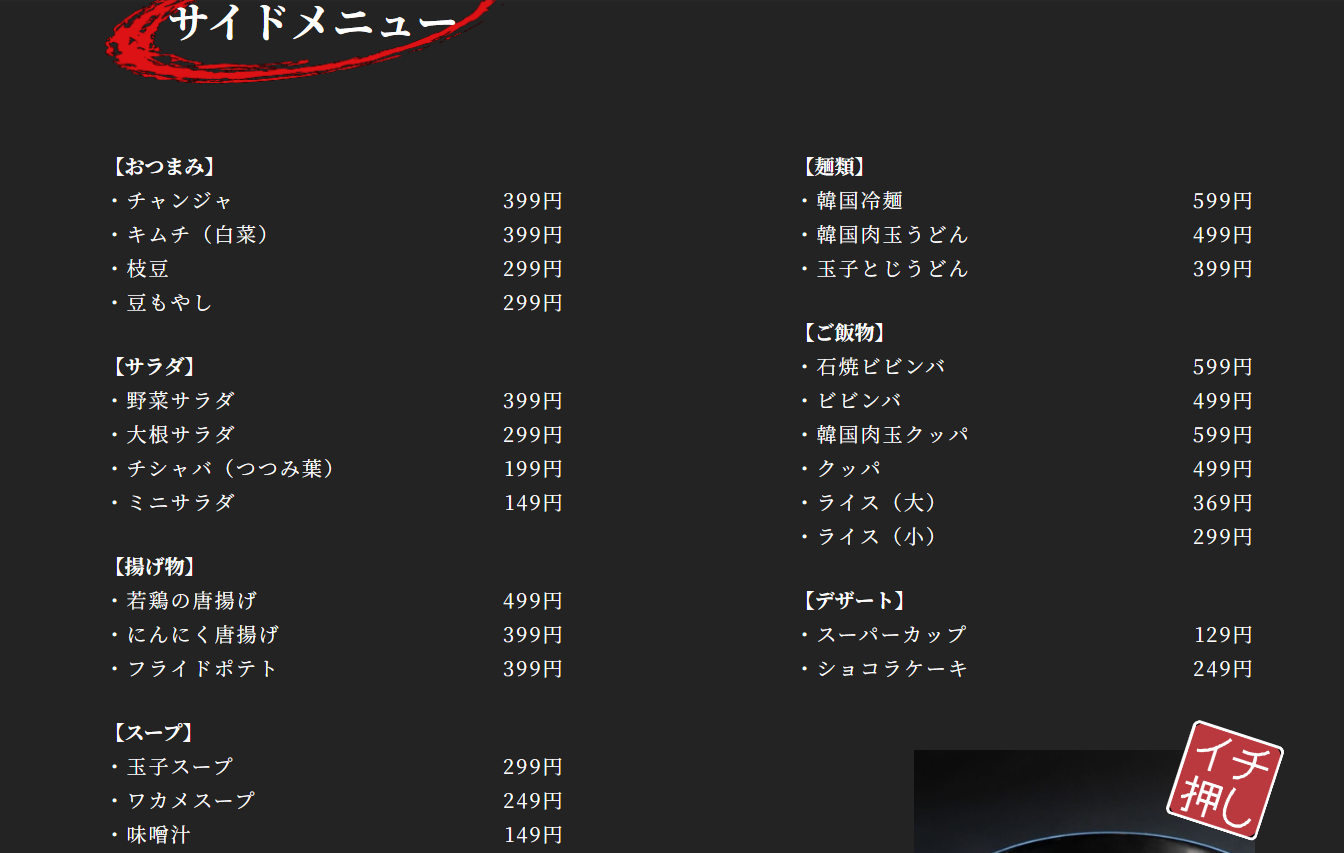Select チシャバ（つつみ葉） in the salad list
This screenshot has width=1344, height=853.
point(231,469)
